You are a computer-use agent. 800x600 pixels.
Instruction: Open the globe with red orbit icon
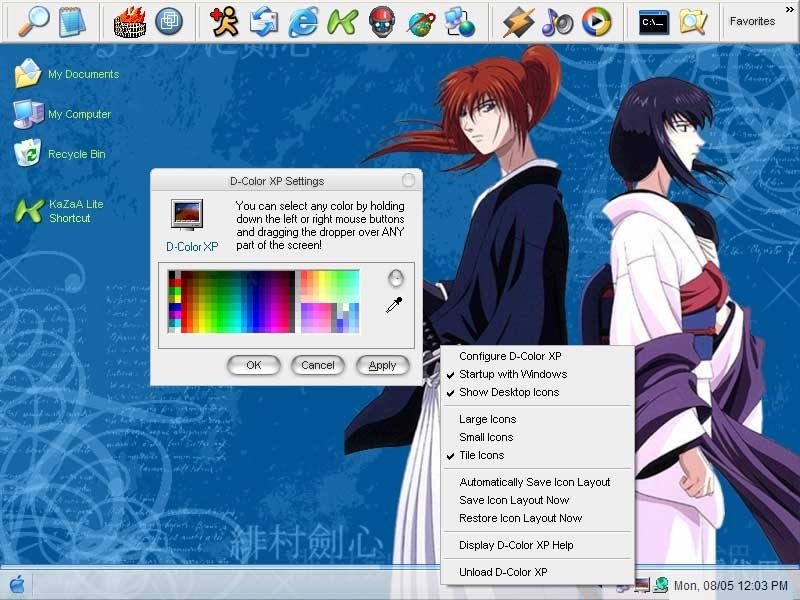421,22
